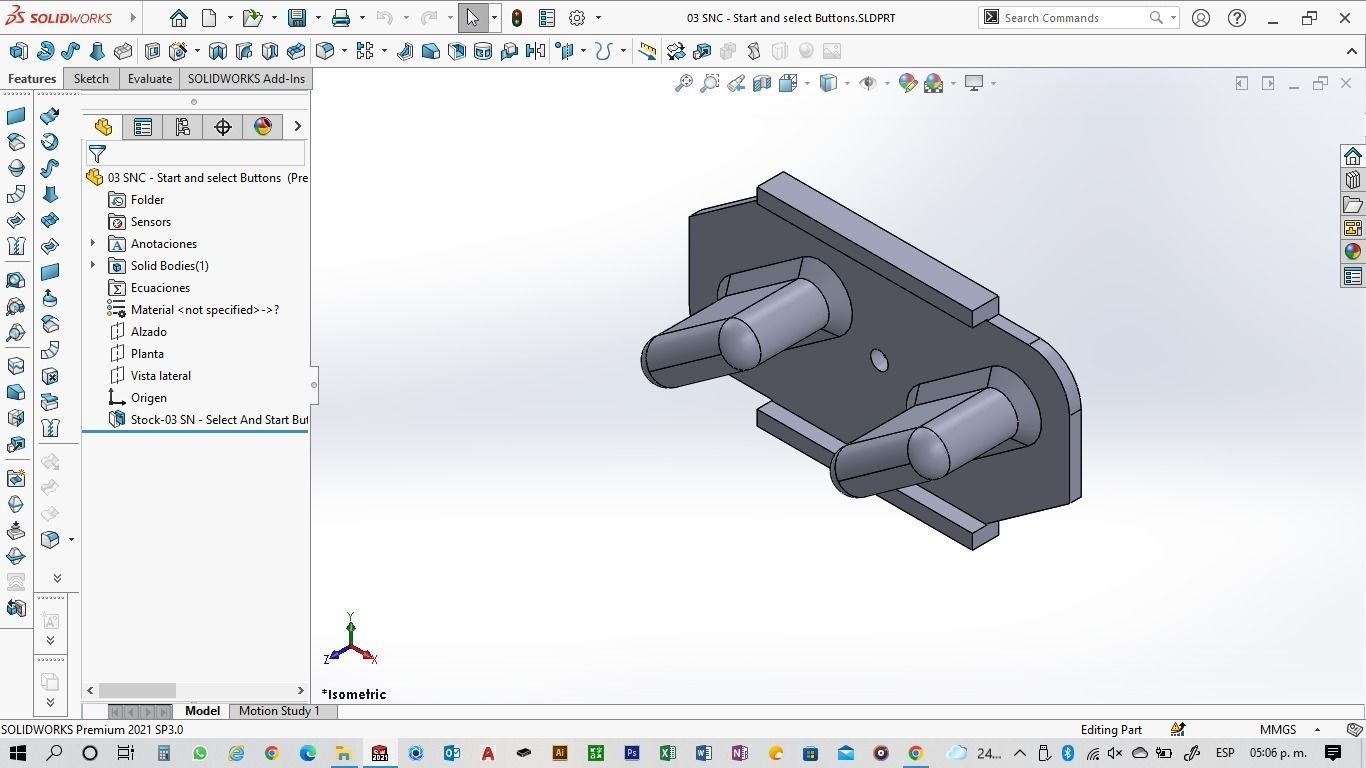Click the Previous View icon
This screenshot has height=768, width=1366.
pos(736,83)
